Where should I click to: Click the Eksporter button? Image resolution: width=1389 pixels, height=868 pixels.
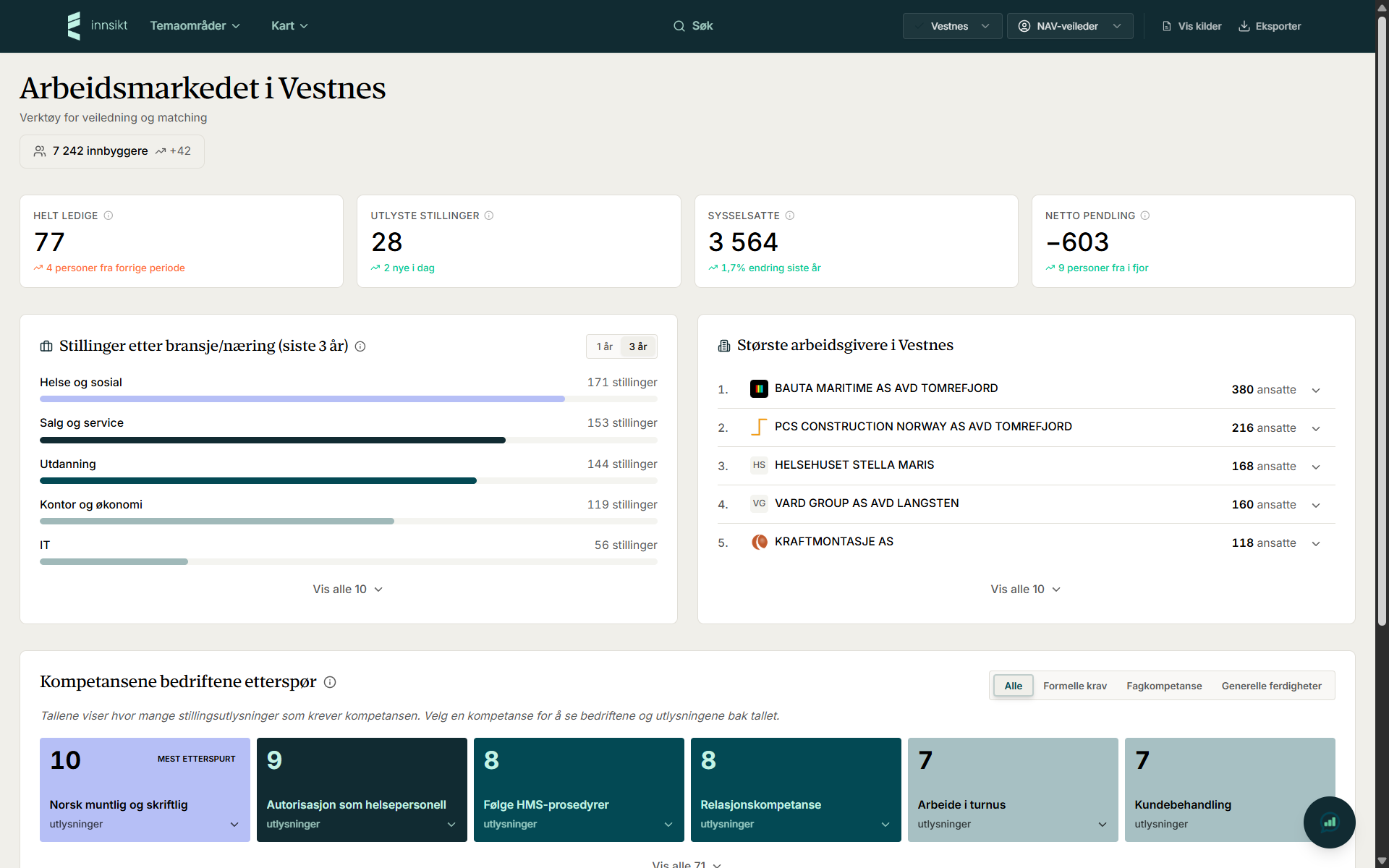point(1270,26)
